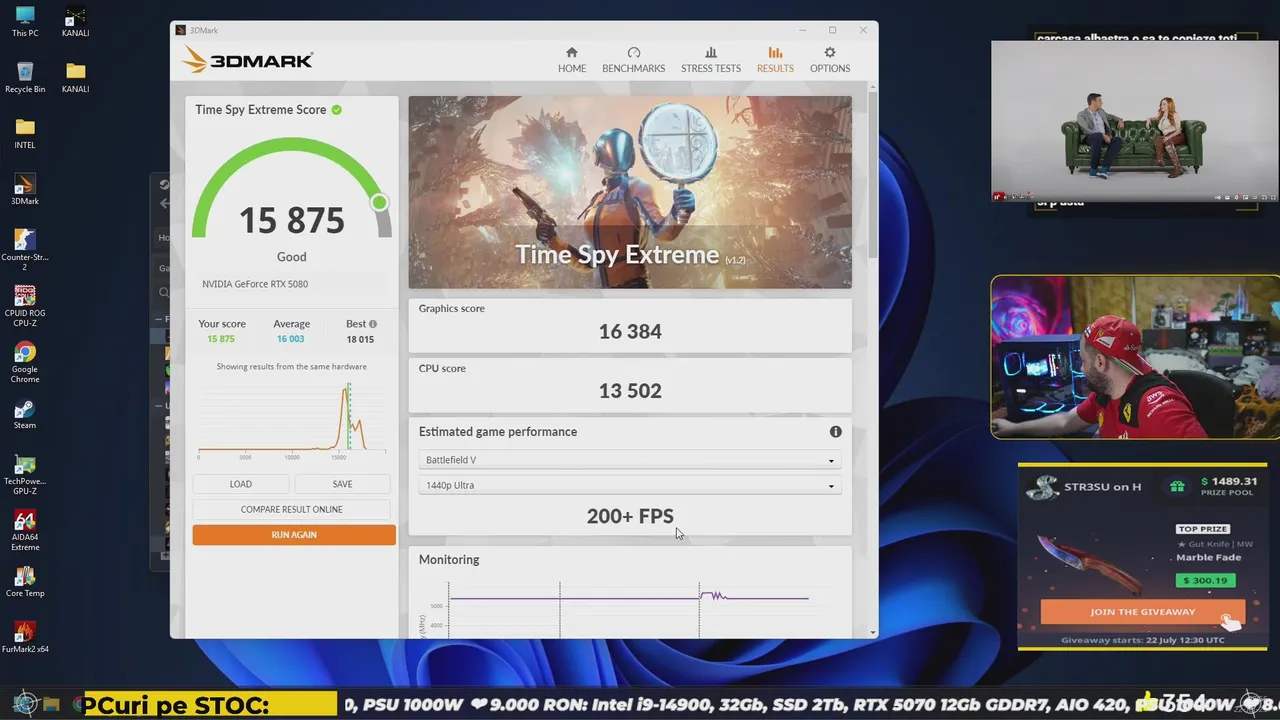This screenshot has width=1280, height=720.
Task: Click the CPU score value 13 502
Action: 630,391
